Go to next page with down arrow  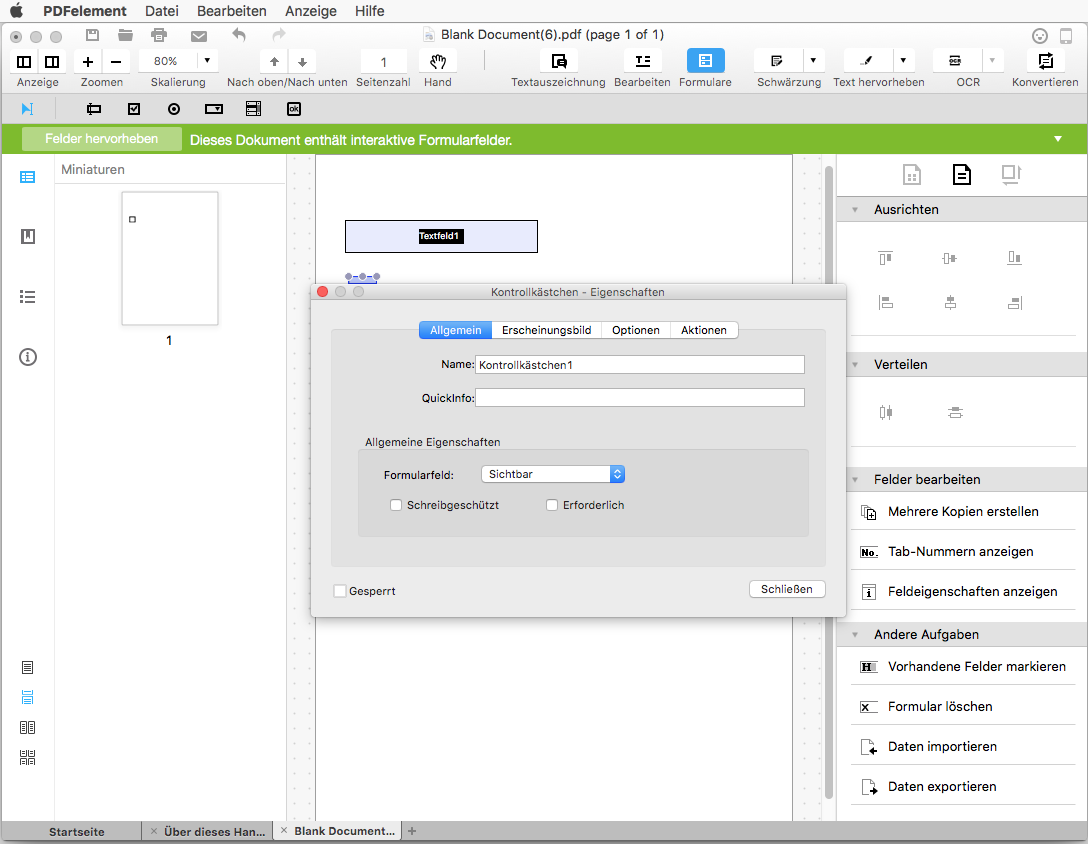(x=303, y=62)
